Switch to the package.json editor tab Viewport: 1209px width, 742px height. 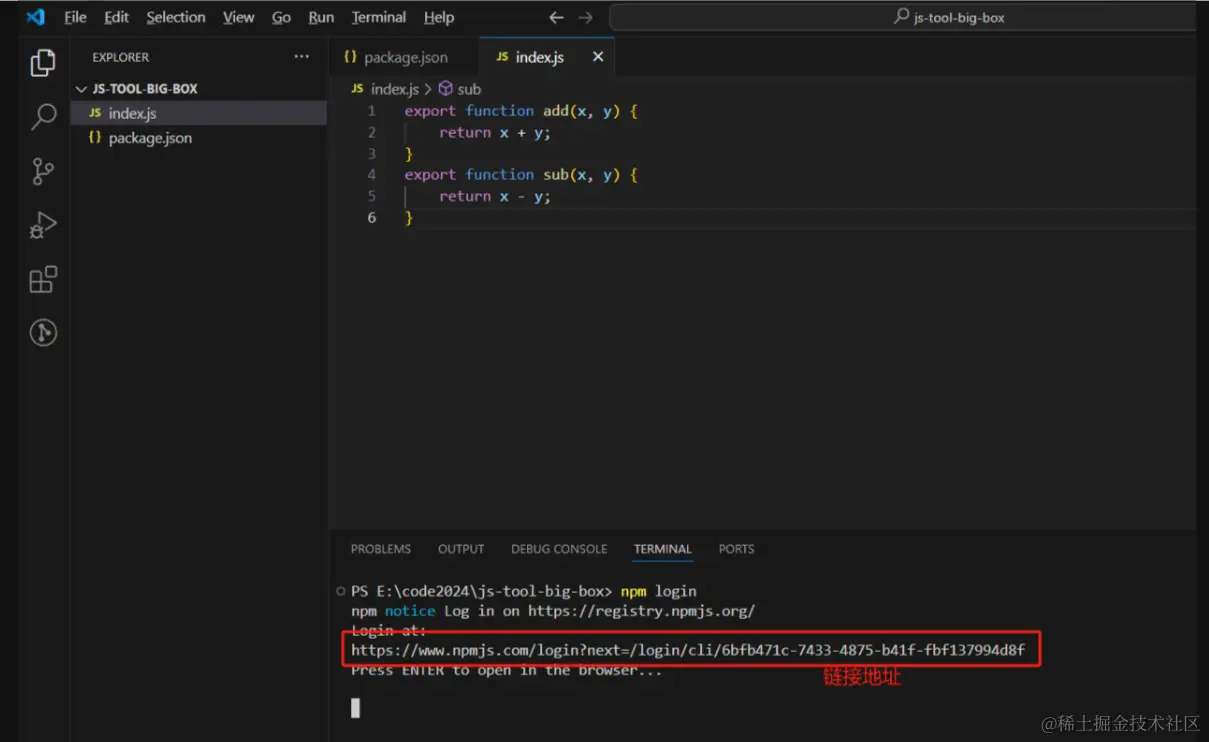coord(404,57)
